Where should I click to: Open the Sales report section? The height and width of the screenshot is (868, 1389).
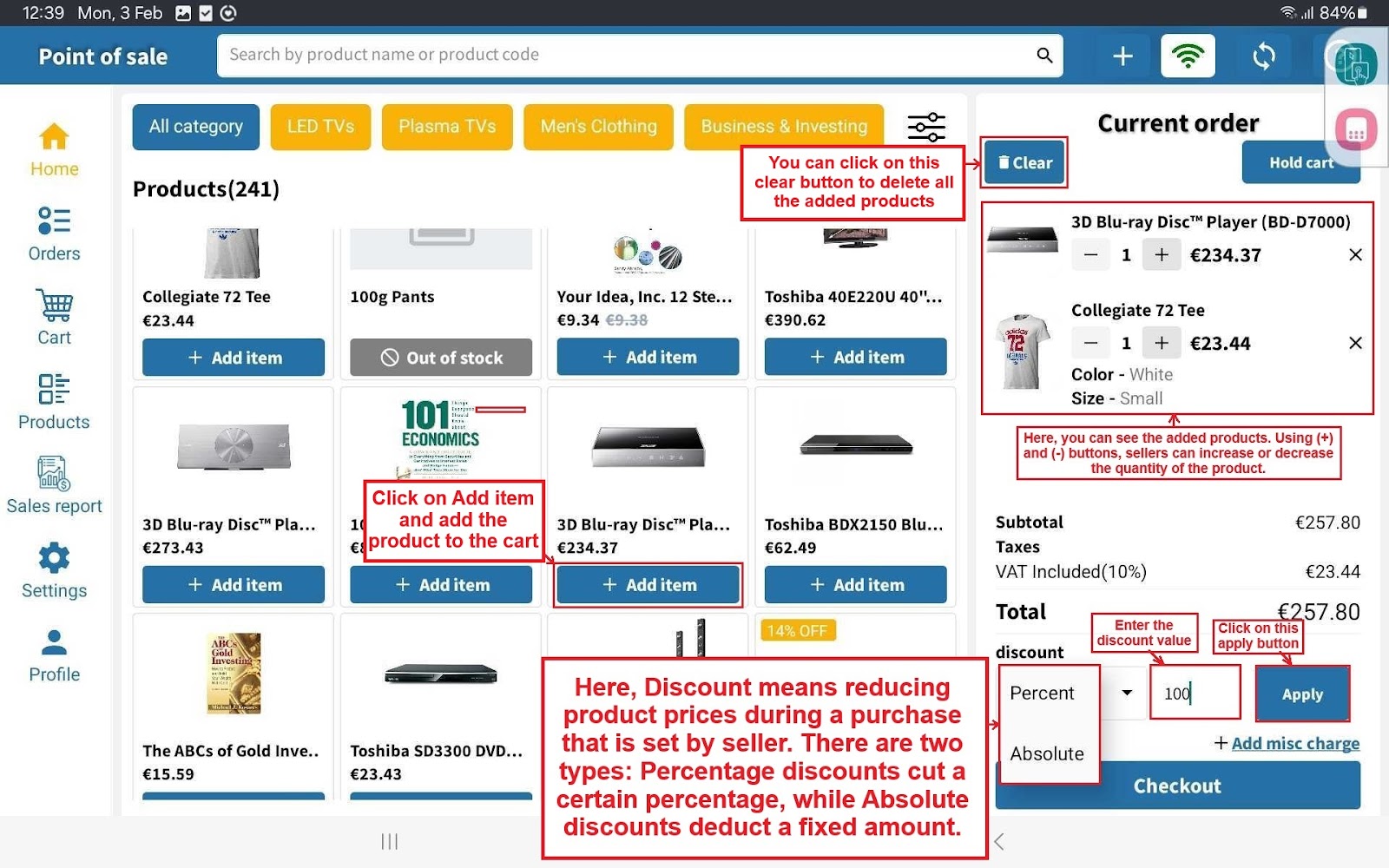click(54, 485)
